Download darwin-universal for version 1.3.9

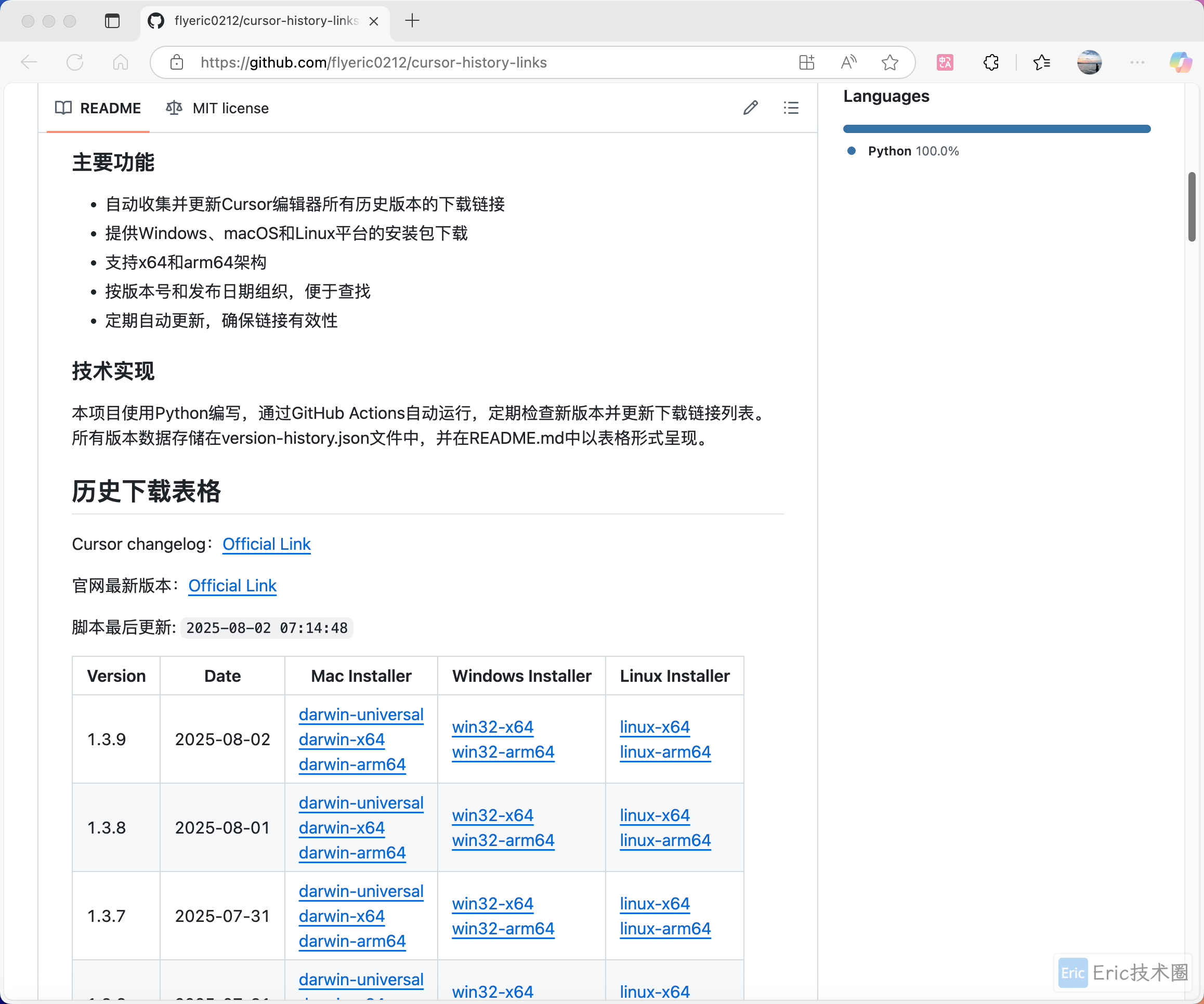coord(361,715)
